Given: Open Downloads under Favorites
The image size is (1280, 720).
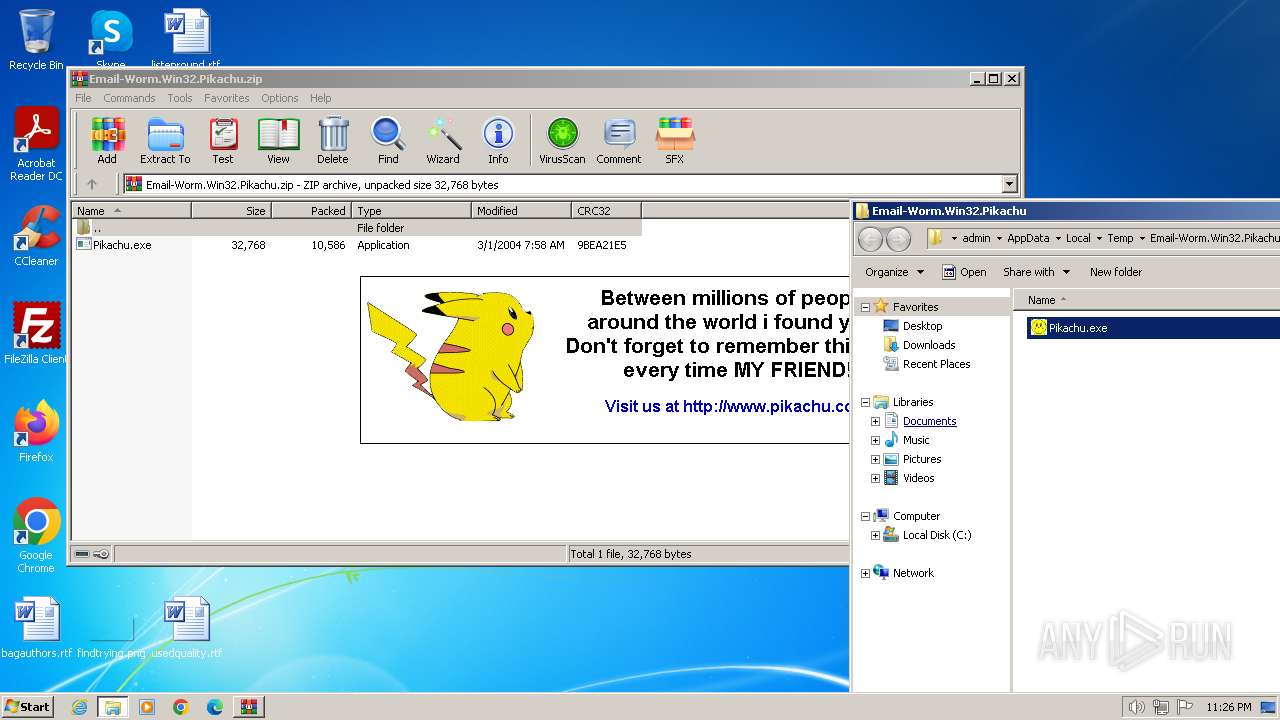Looking at the screenshot, I should [929, 345].
